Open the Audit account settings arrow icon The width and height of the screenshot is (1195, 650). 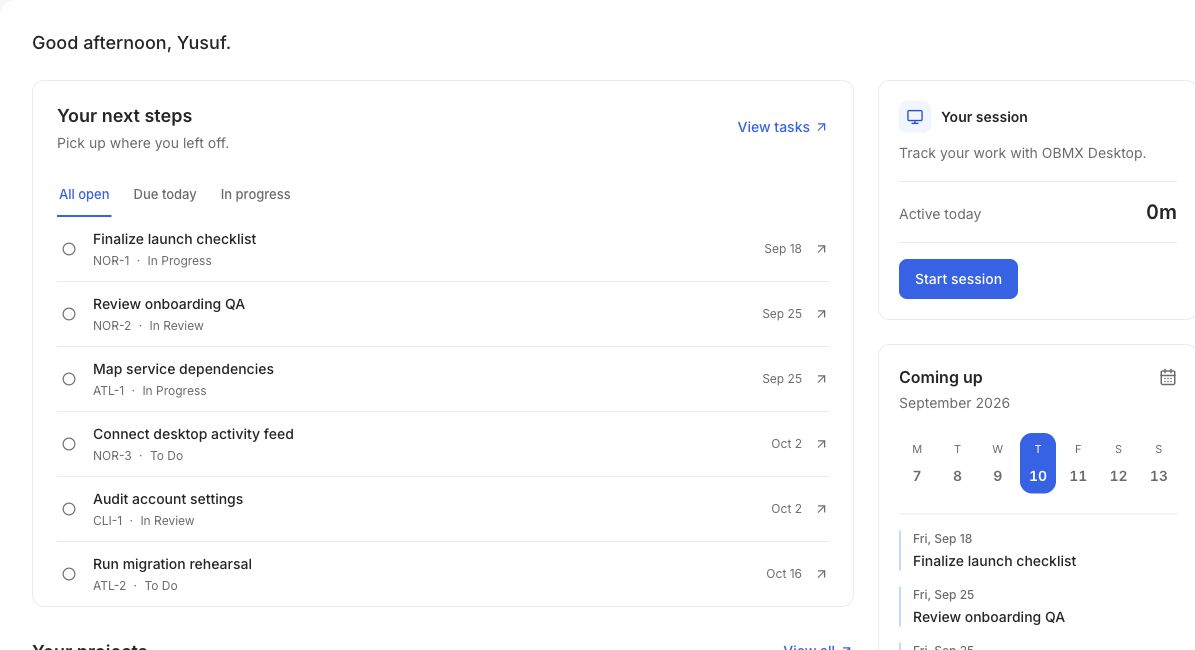click(821, 509)
